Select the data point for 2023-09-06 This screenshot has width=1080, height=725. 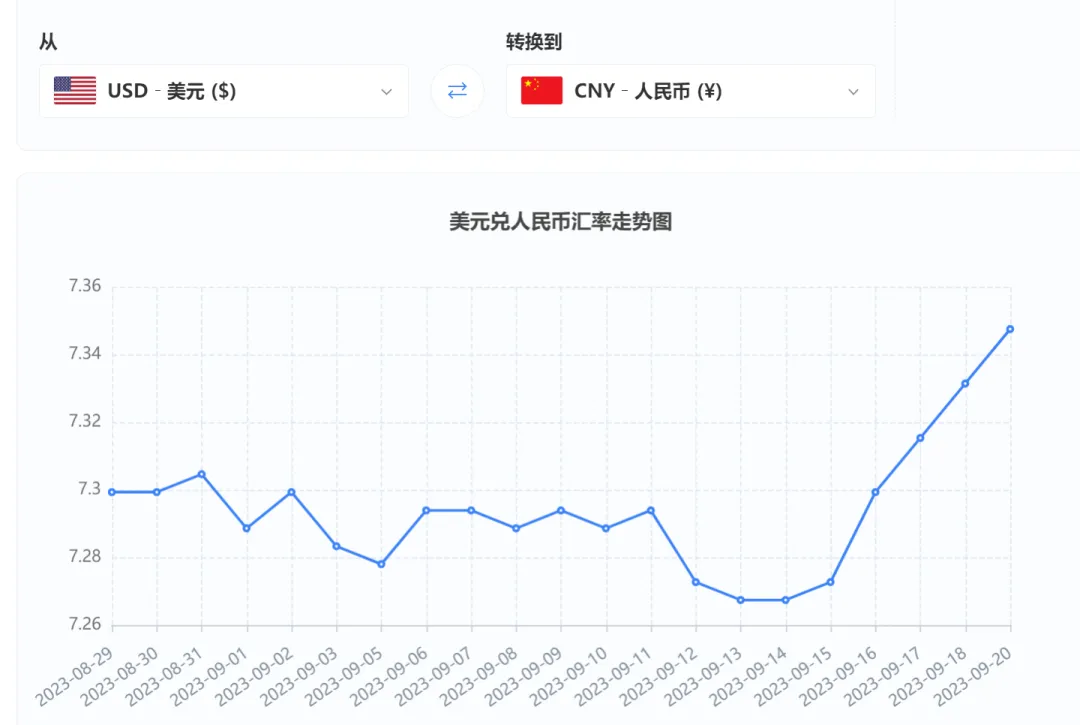(426, 511)
